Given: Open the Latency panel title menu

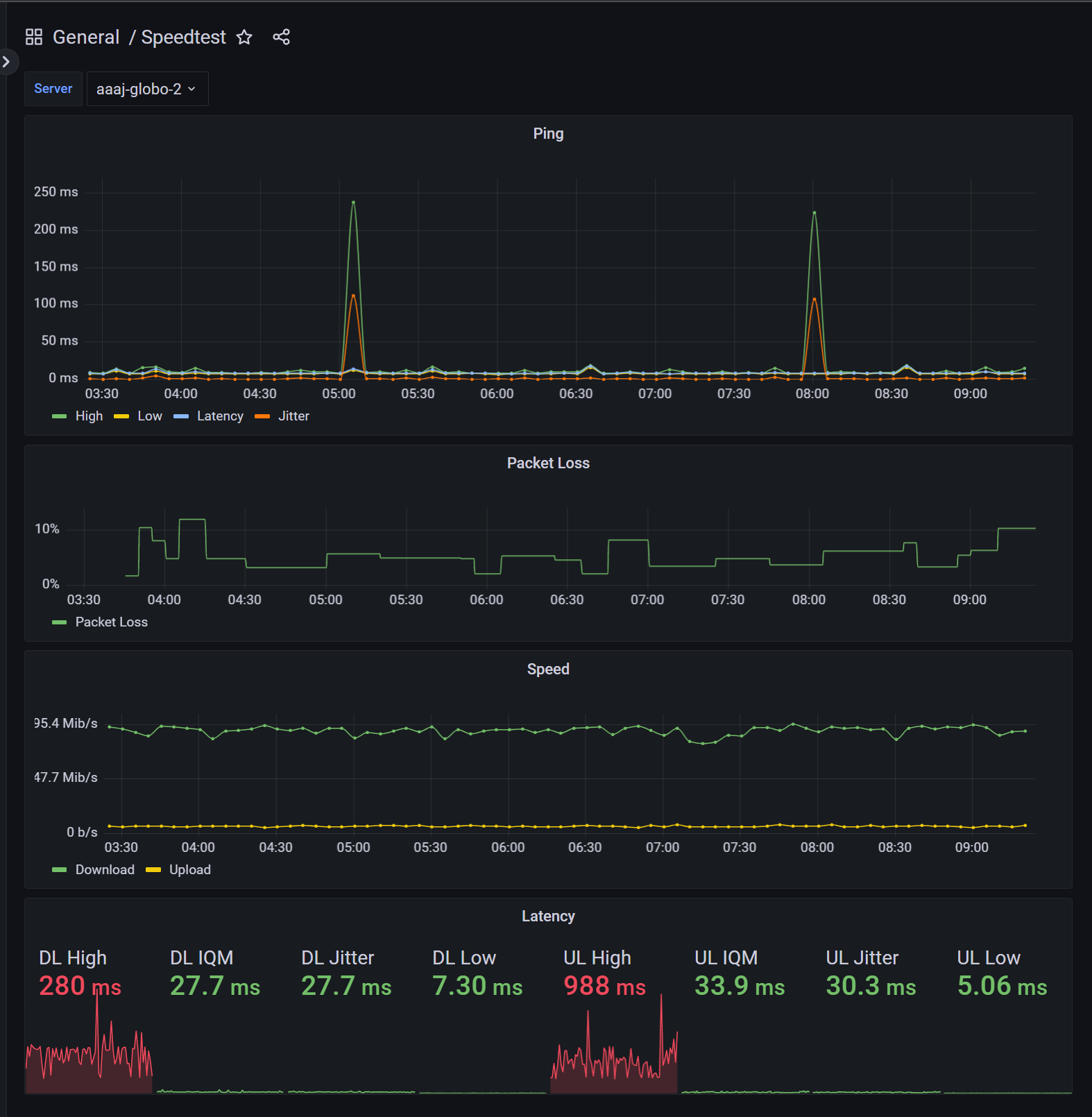Looking at the screenshot, I should [548, 916].
